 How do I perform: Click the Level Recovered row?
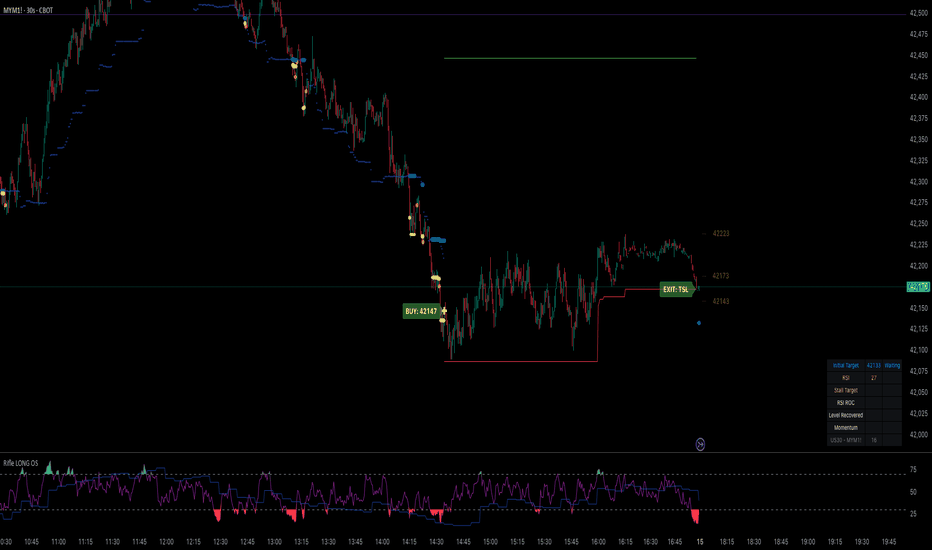click(864, 416)
